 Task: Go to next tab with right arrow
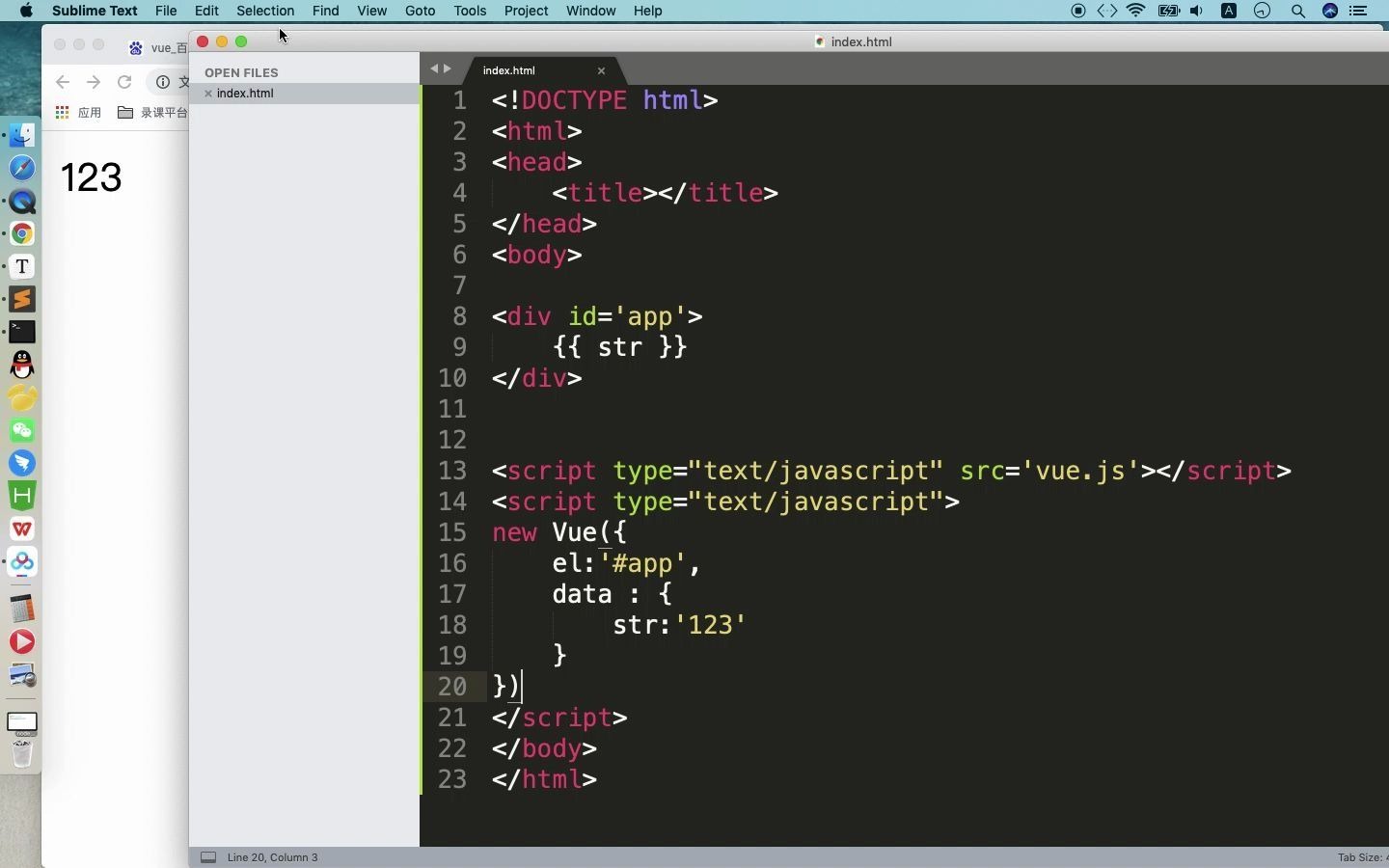(448, 68)
